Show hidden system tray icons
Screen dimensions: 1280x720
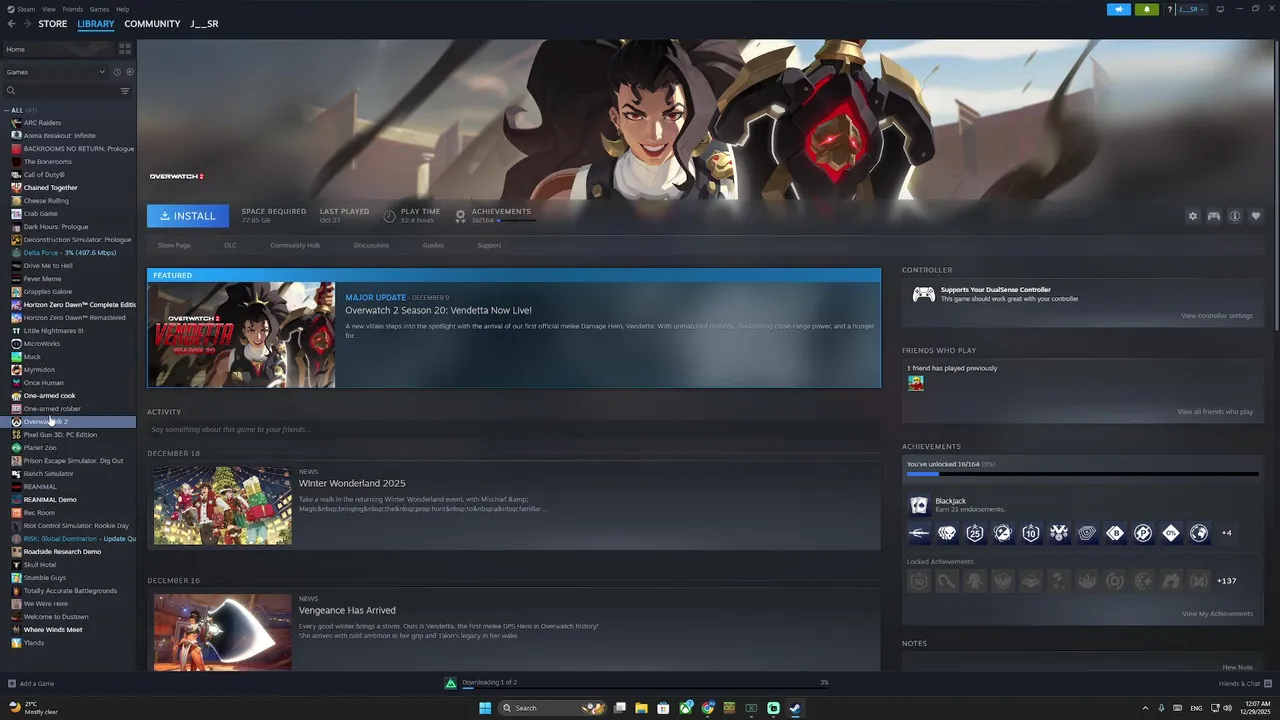point(1145,708)
